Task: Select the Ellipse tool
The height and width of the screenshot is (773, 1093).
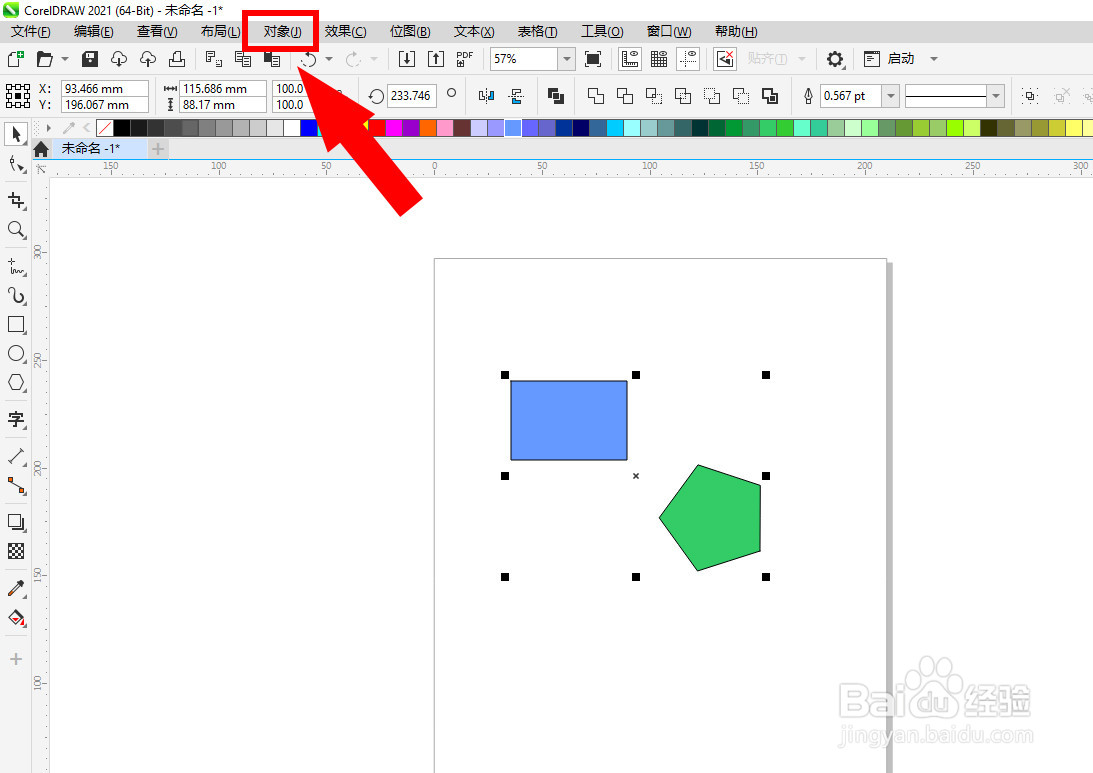Action: [16, 353]
